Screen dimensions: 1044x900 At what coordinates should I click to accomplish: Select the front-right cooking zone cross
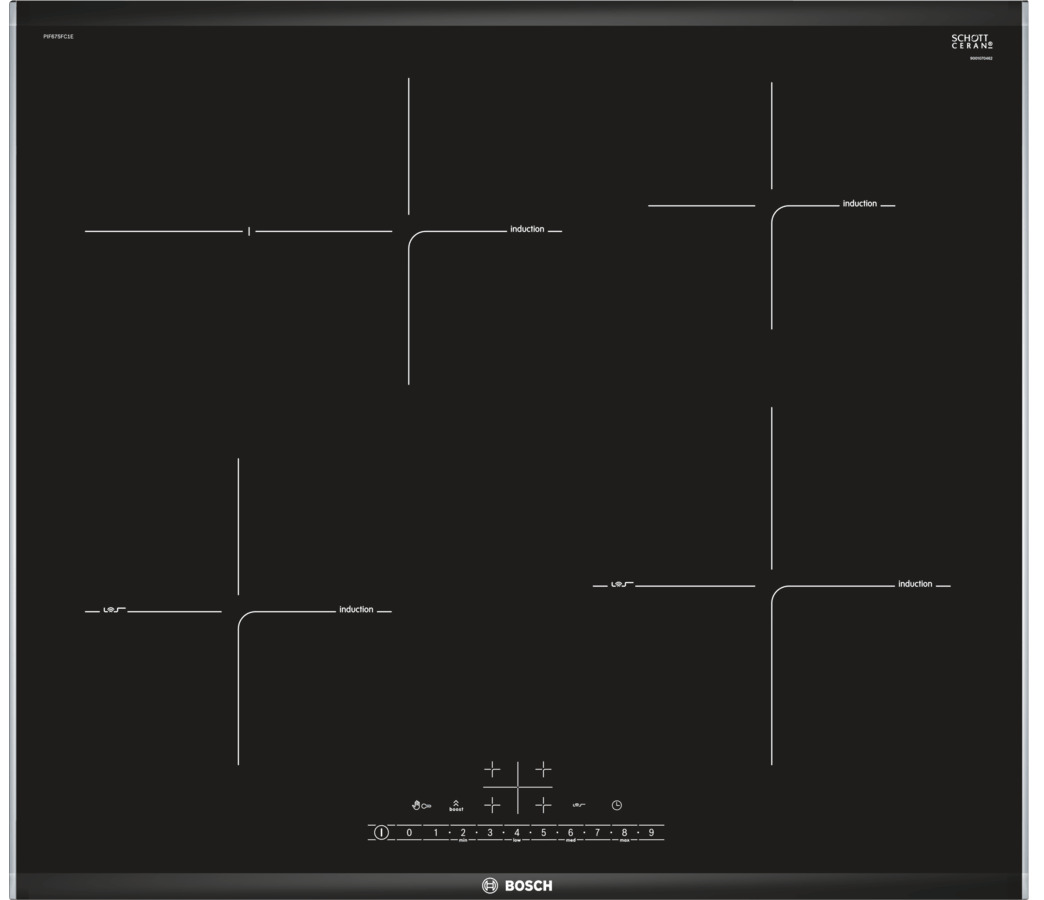click(543, 805)
